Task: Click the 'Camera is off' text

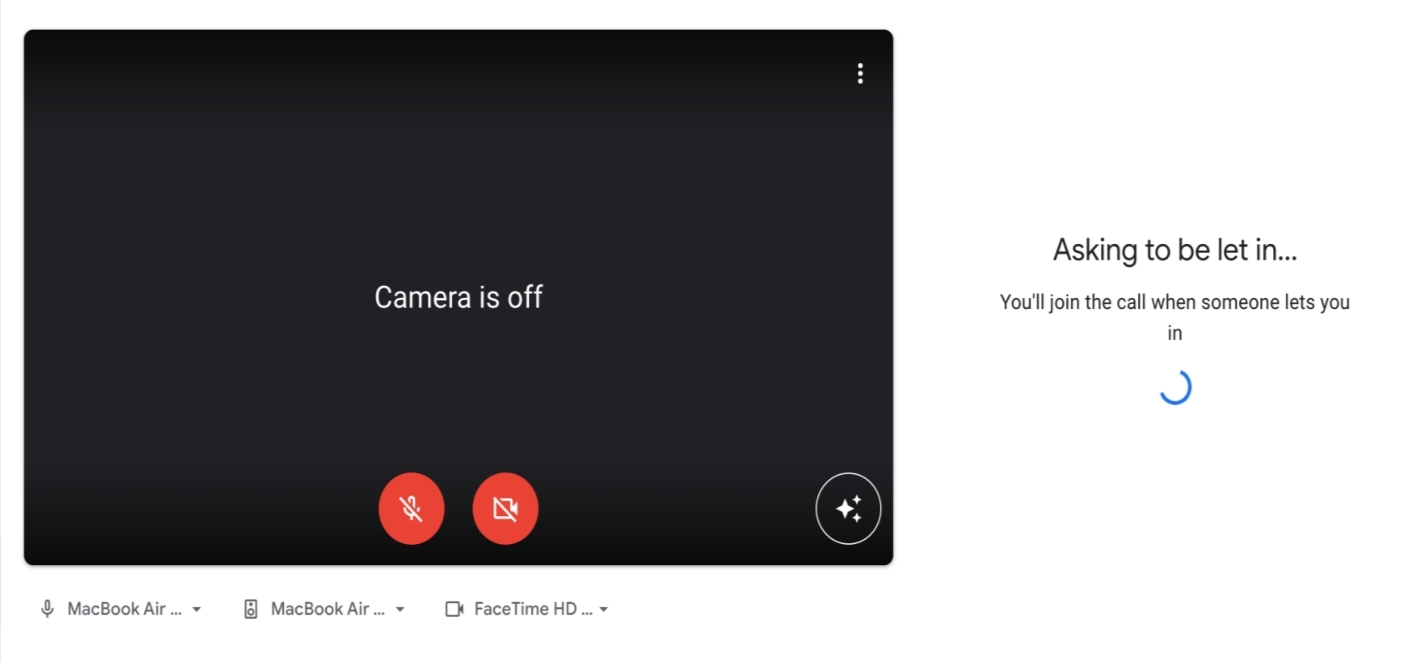Action: (458, 297)
